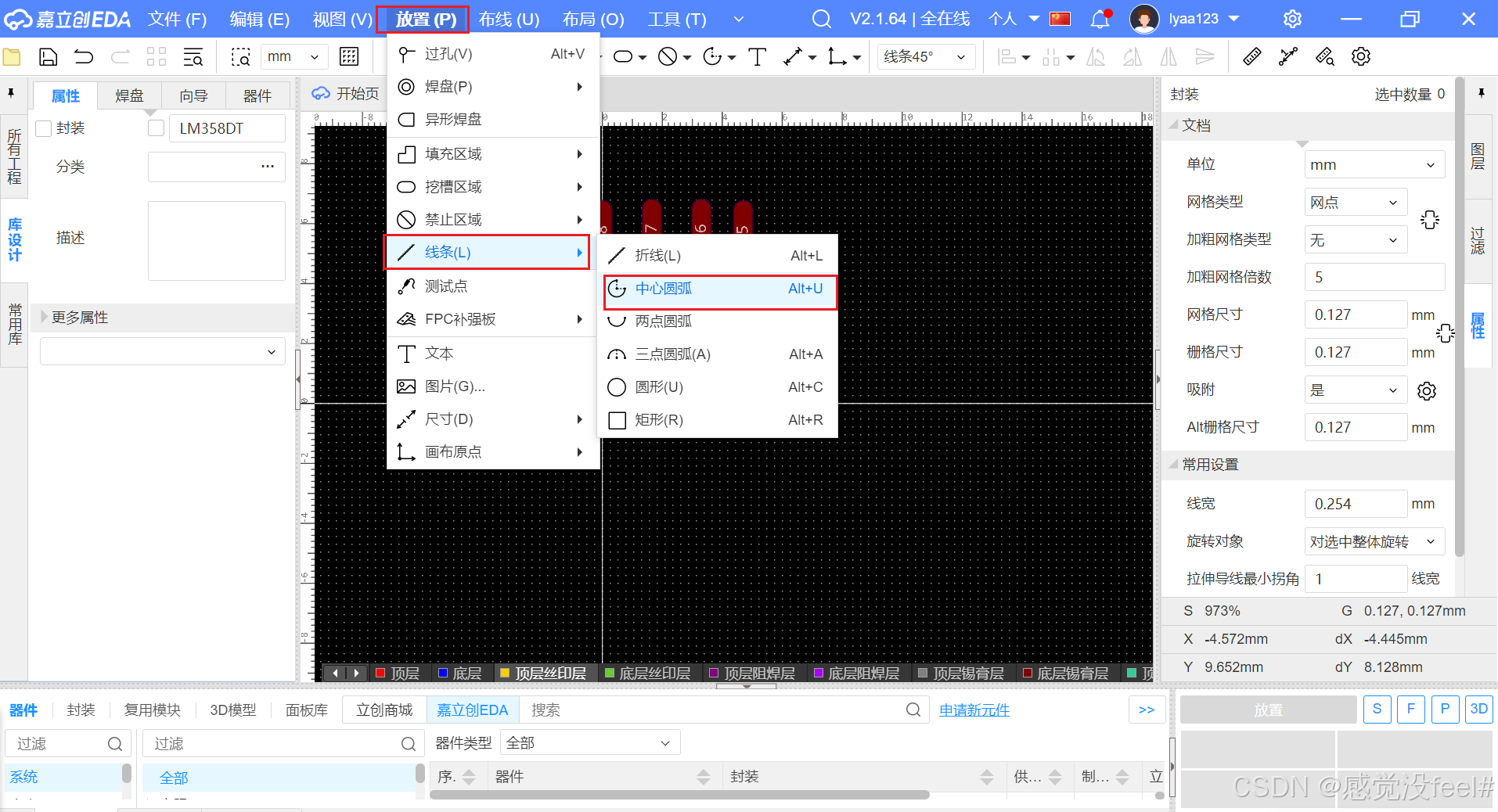Select 三点圆弧(A) menu entry
The width and height of the screenshot is (1498, 812).
tap(718, 354)
